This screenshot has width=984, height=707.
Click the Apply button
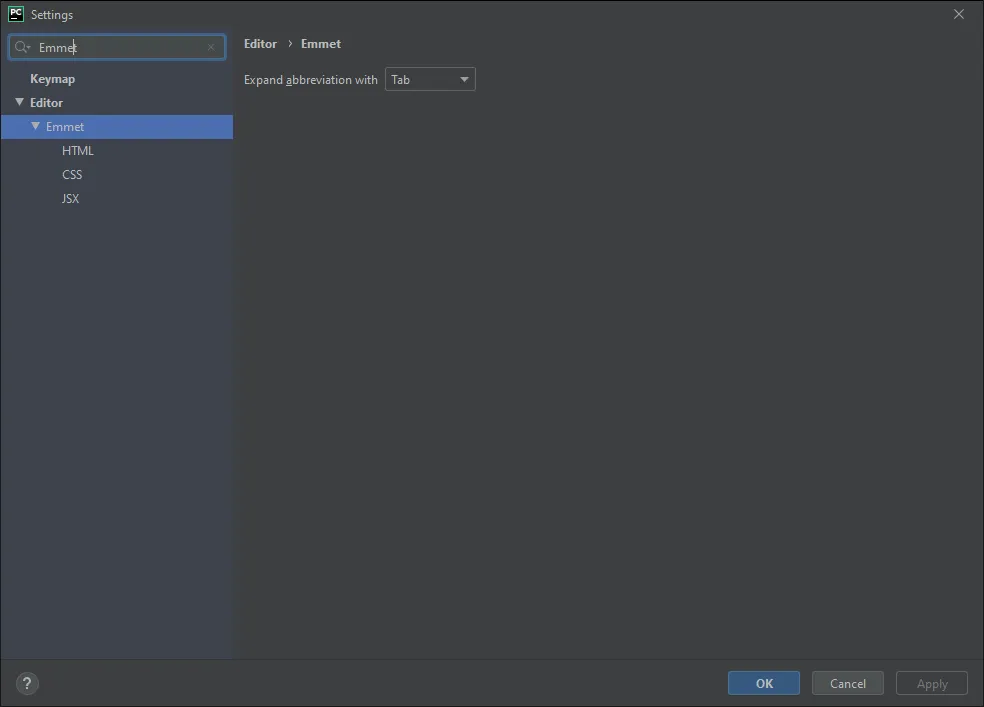[931, 684]
